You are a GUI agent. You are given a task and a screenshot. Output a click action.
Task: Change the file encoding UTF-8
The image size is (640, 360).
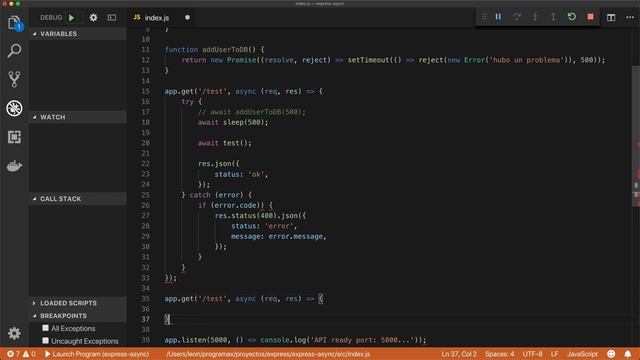click(x=533, y=354)
